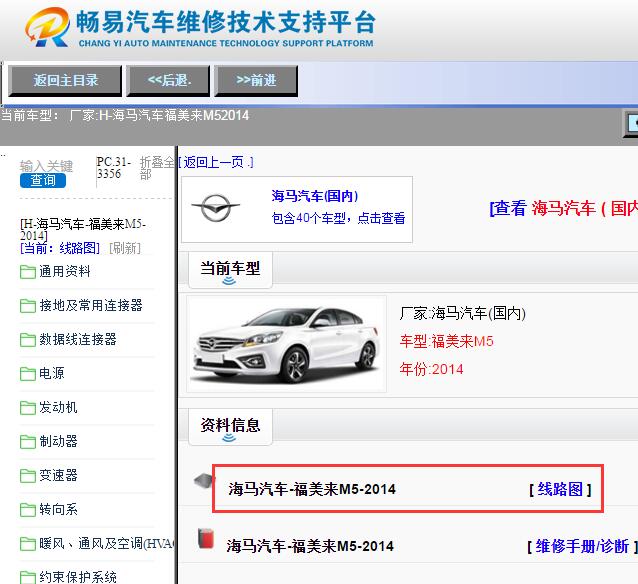Click 海马汽车-福美来M5-2014 title in 维修手册 row
This screenshot has width=638, height=584.
coord(310,546)
